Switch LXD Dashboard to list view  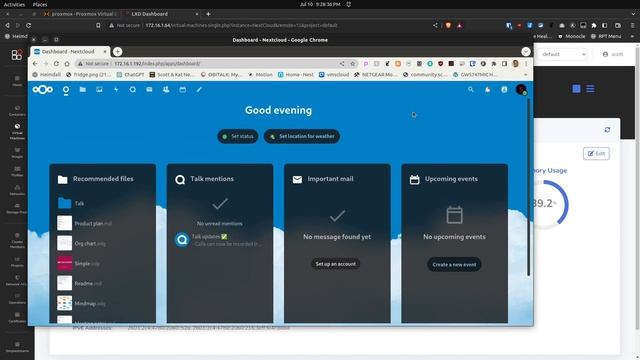pos(590,89)
